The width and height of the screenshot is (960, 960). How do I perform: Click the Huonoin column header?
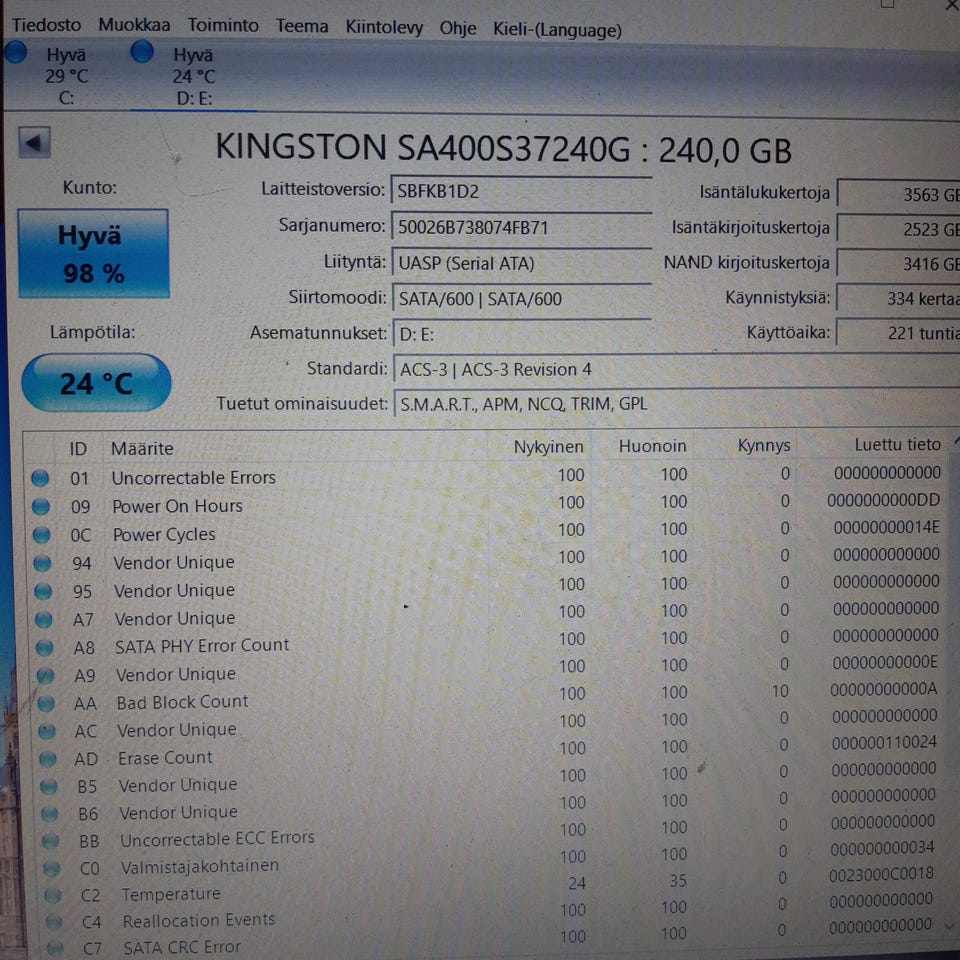pos(652,446)
